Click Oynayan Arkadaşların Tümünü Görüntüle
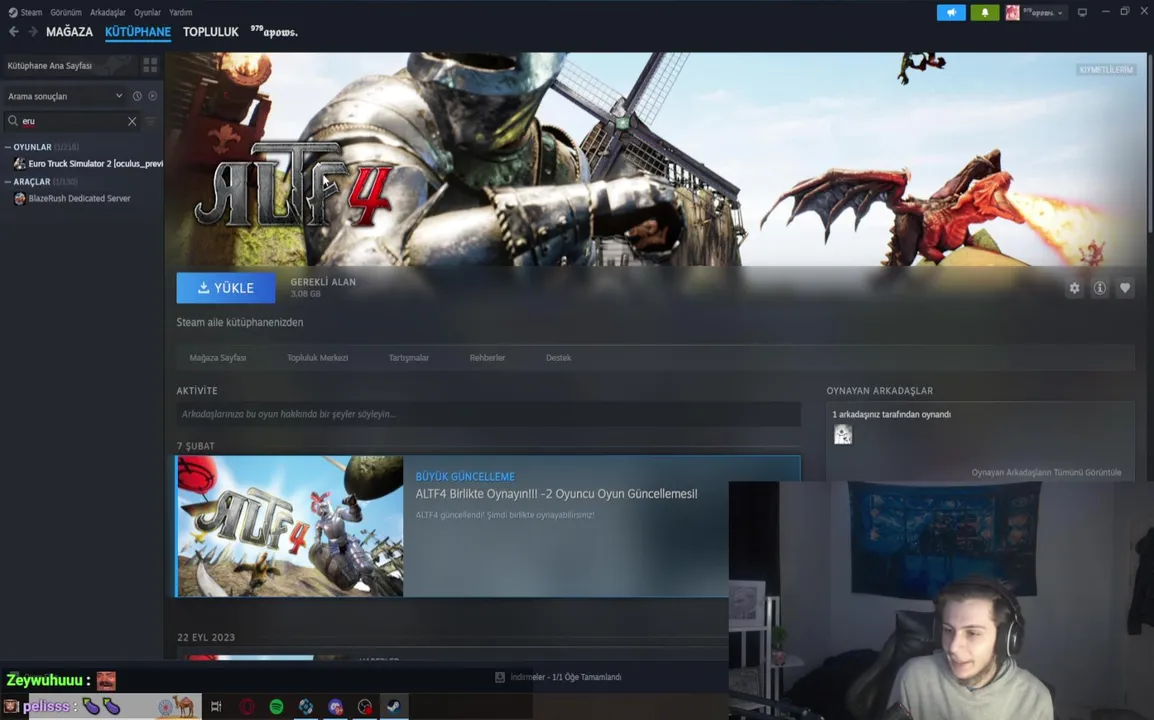This screenshot has width=1154, height=720. (1046, 473)
